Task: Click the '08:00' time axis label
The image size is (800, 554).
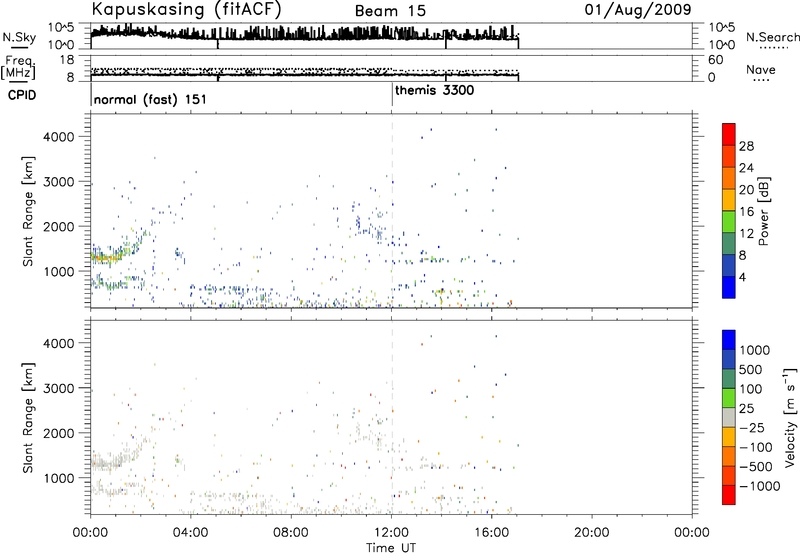Action: tap(291, 533)
